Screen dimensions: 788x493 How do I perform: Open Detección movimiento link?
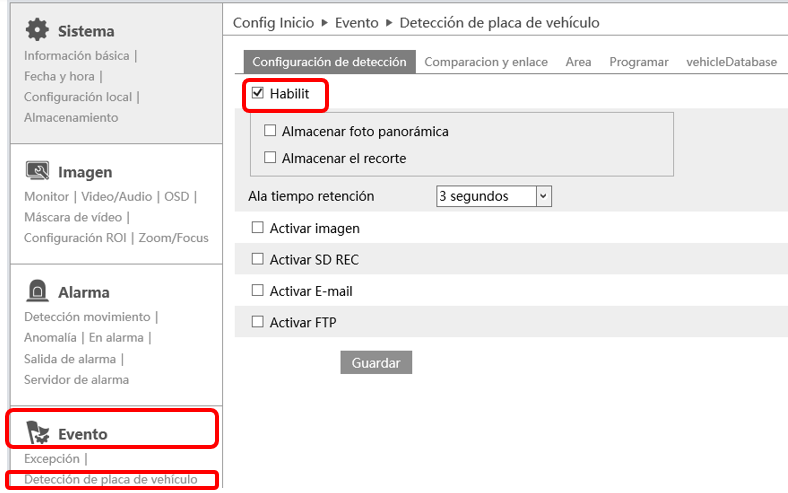[87, 317]
